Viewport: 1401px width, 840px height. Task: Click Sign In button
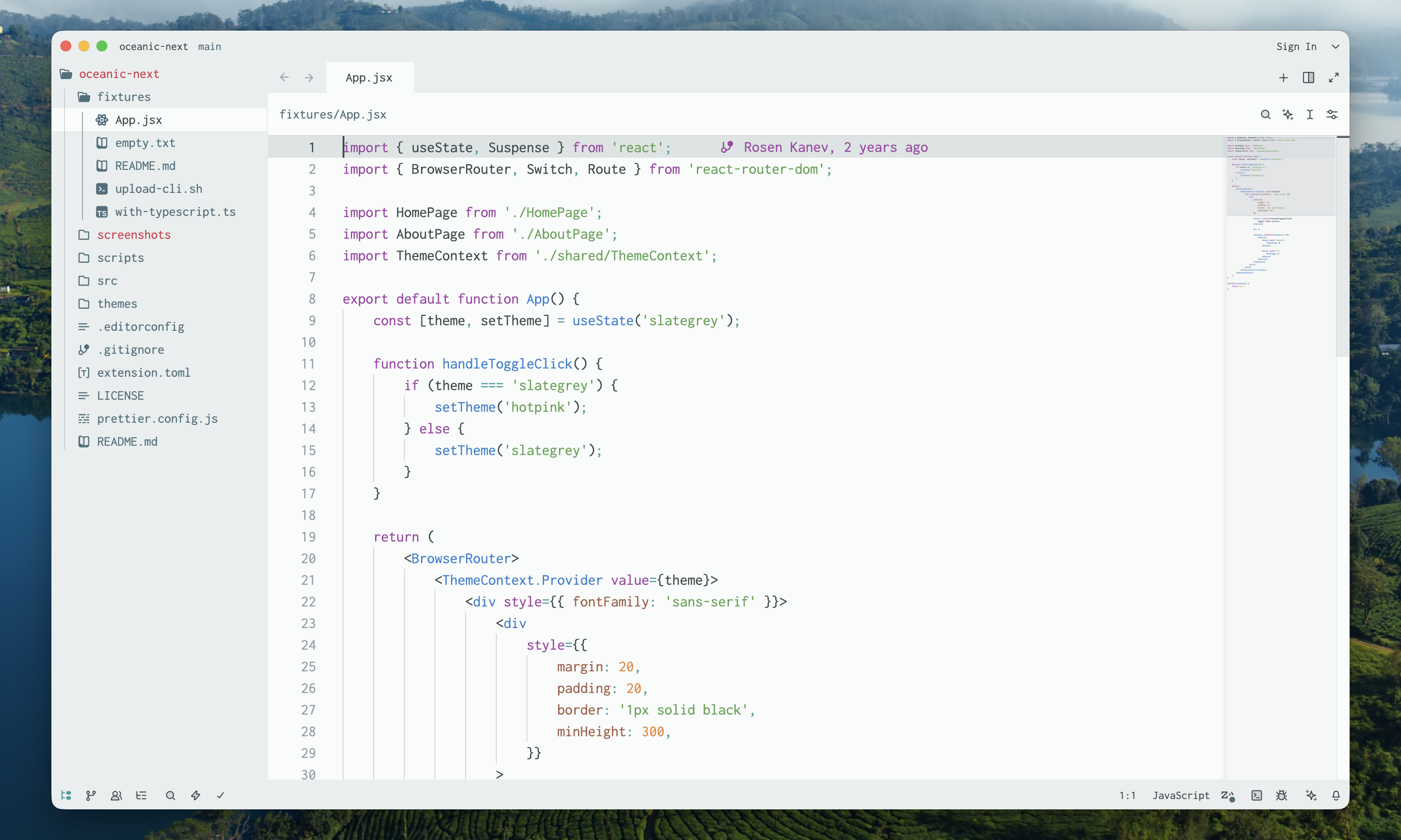coord(1296,46)
